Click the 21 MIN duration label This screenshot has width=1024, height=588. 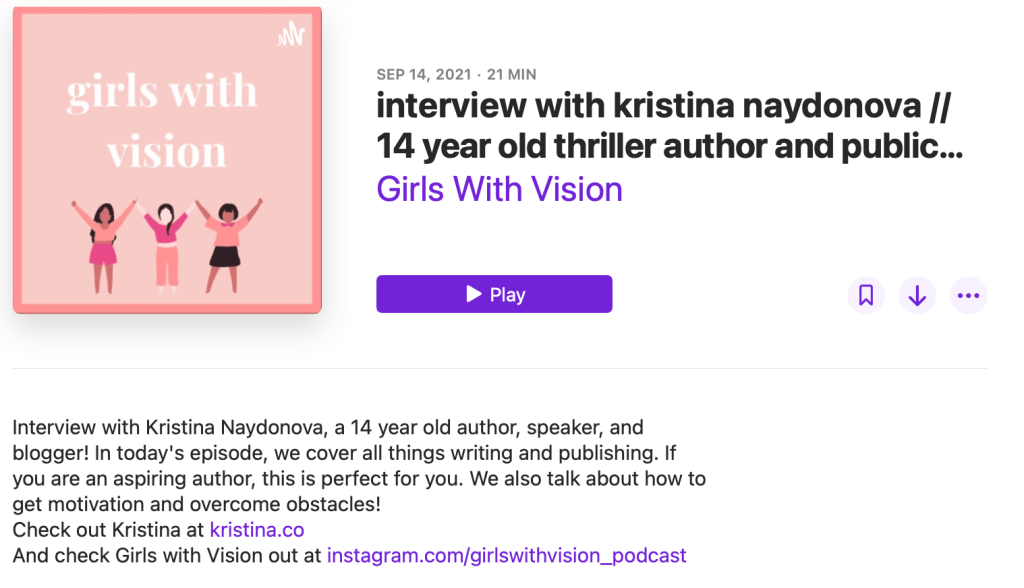click(511, 74)
